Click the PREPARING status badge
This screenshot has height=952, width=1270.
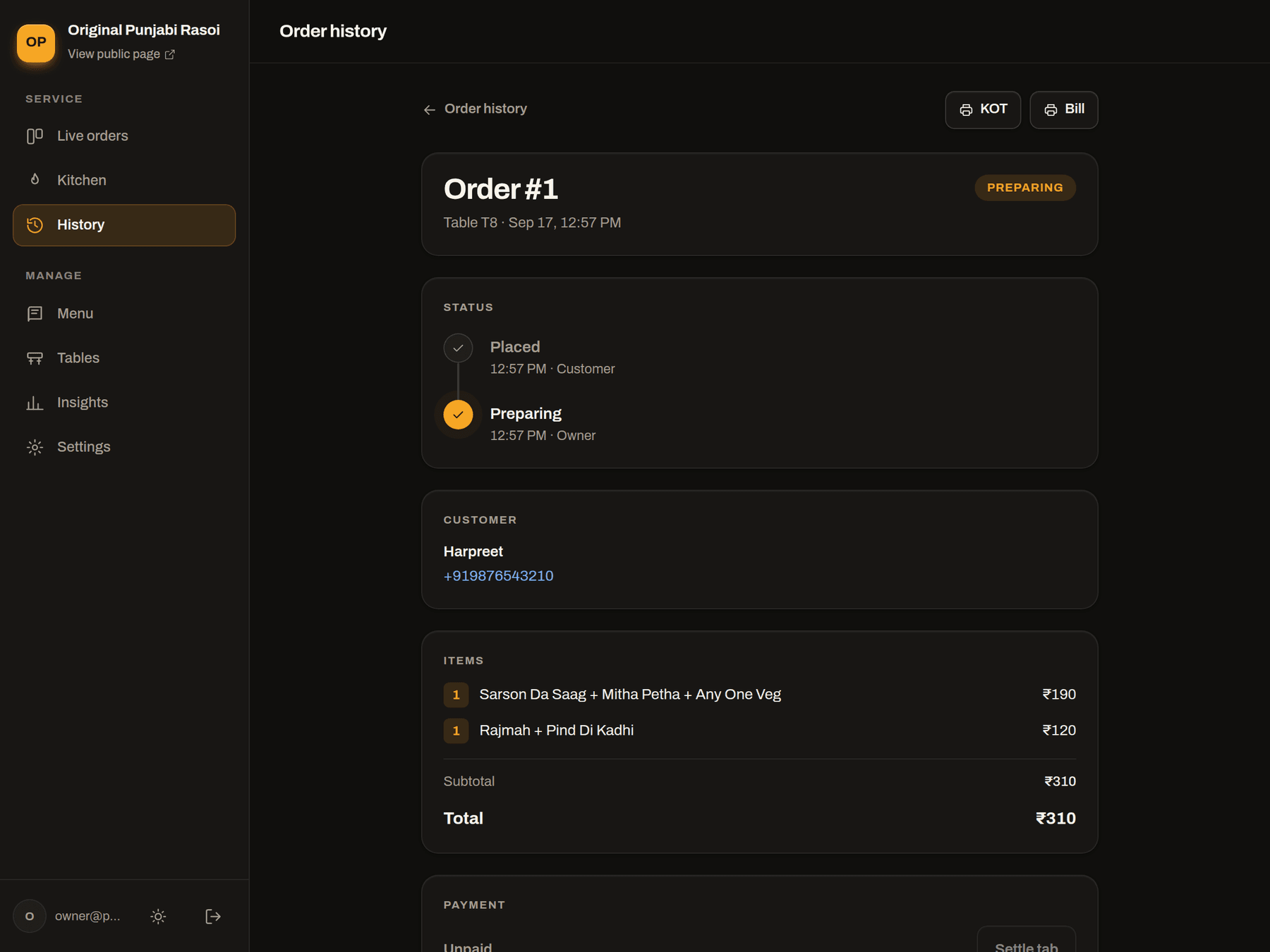1025,188
